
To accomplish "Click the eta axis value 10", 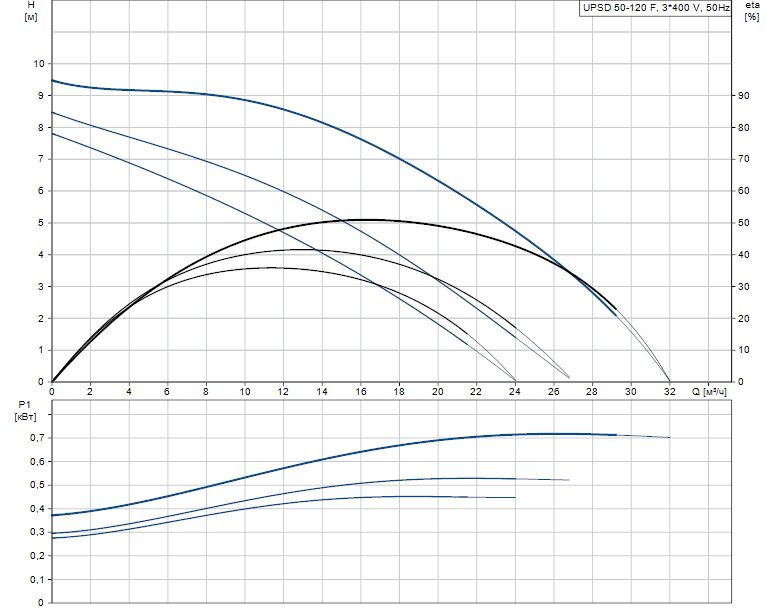I will (x=743, y=350).
